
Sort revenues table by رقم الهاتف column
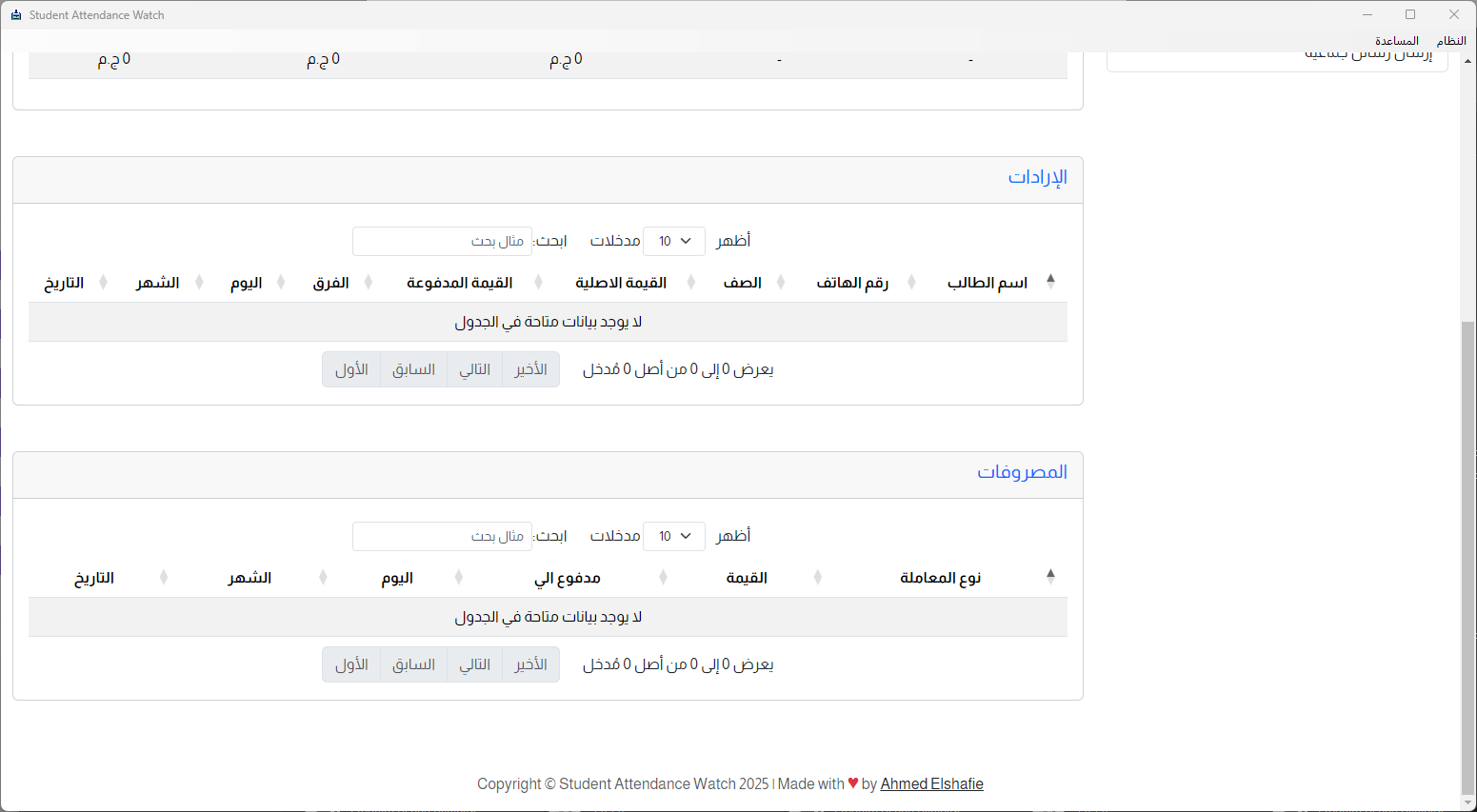(851, 283)
